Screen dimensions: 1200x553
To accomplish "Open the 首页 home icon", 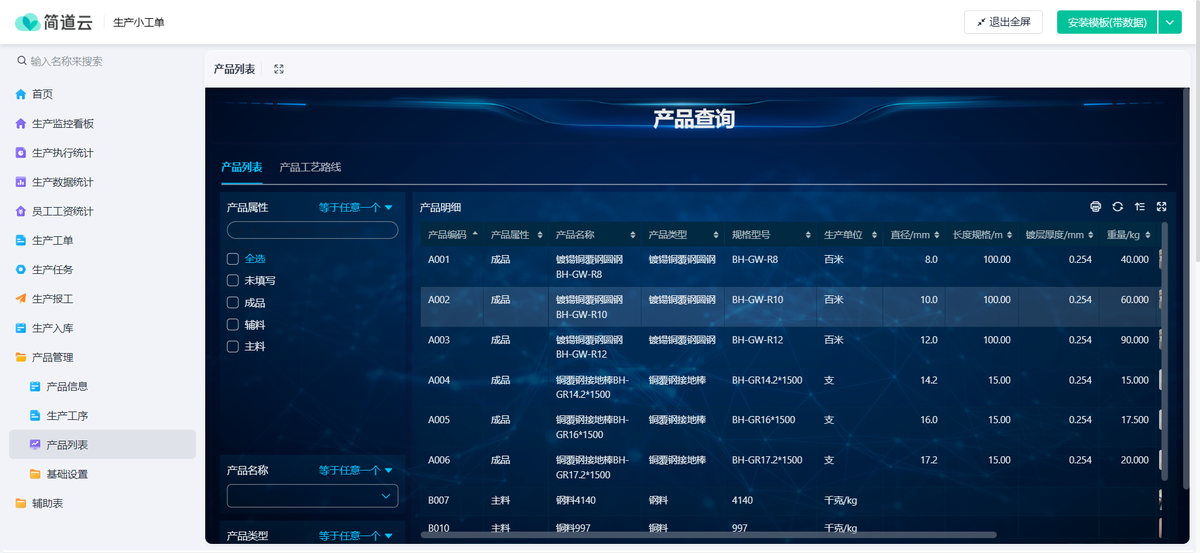I will [21, 94].
